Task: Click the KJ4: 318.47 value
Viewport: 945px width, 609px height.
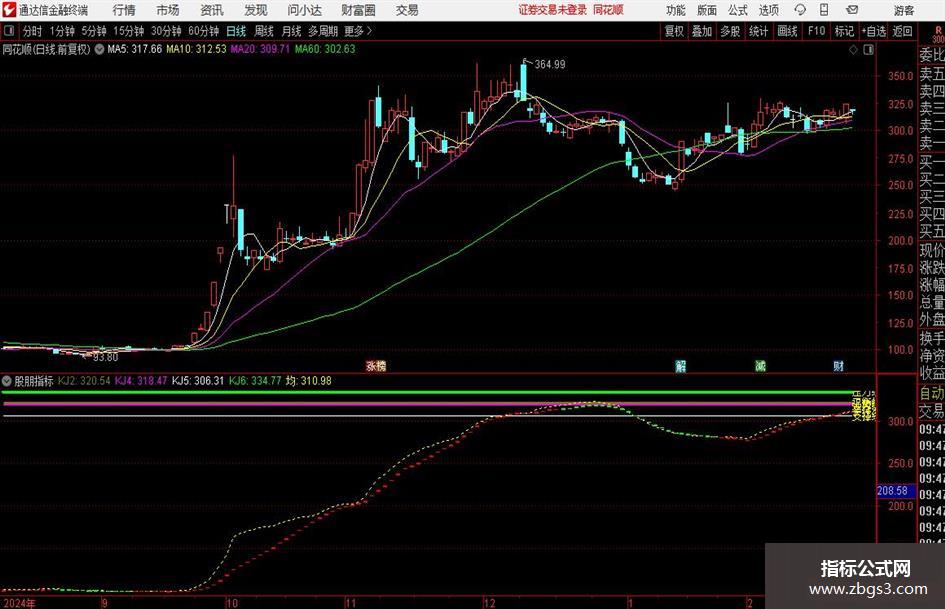Action: click(x=141, y=381)
